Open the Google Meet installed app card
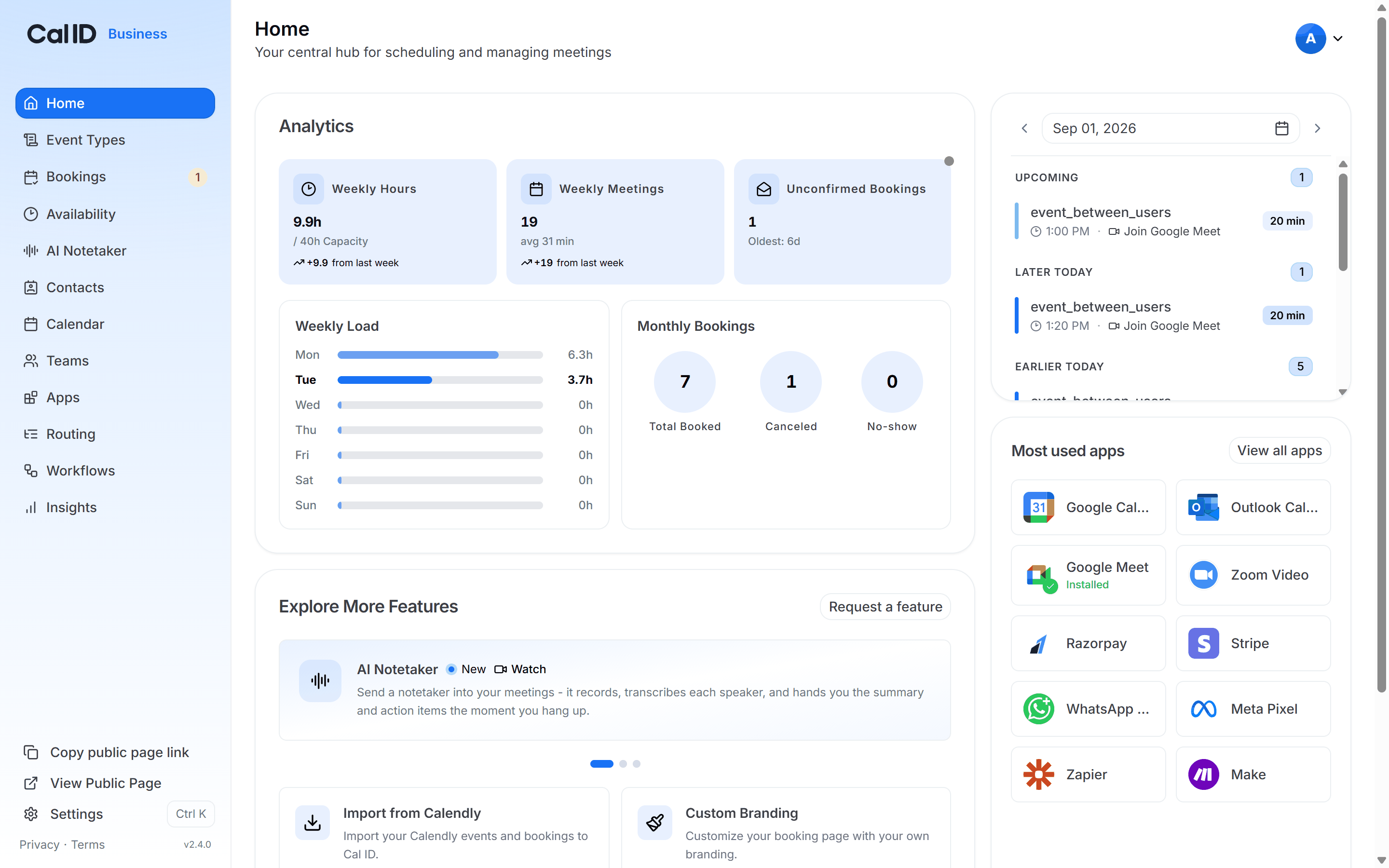 click(x=1088, y=575)
